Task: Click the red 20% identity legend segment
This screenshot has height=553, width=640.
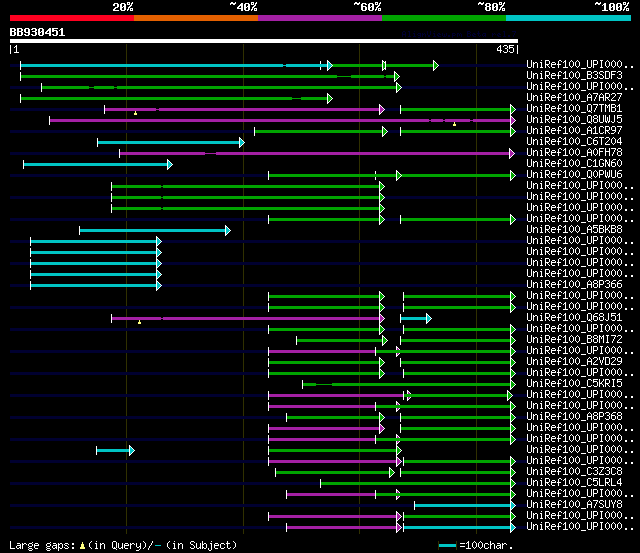Action: pyautogui.click(x=72, y=18)
